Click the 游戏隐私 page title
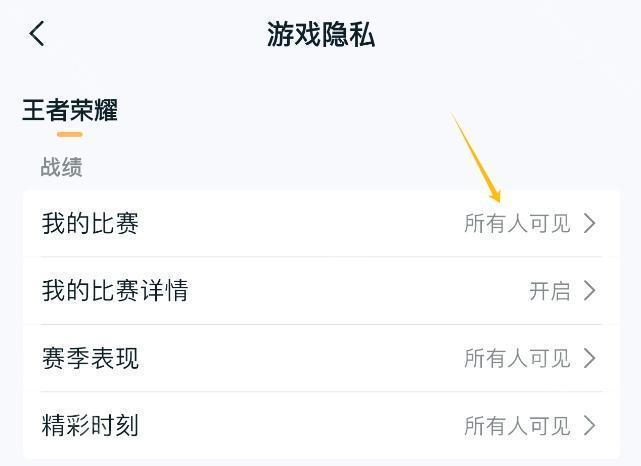This screenshot has width=641, height=466. pyautogui.click(x=320, y=34)
